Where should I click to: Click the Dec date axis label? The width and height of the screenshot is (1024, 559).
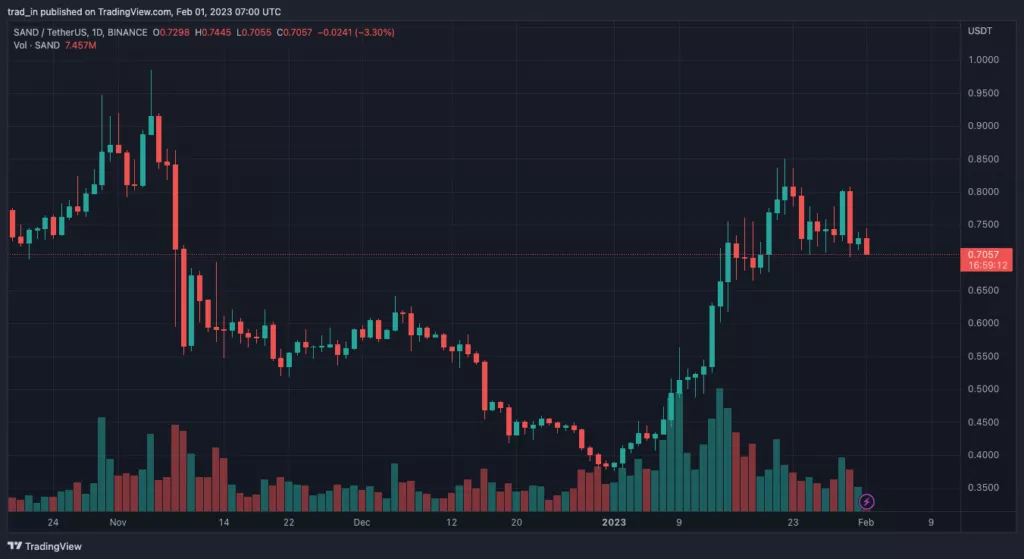pos(361,522)
